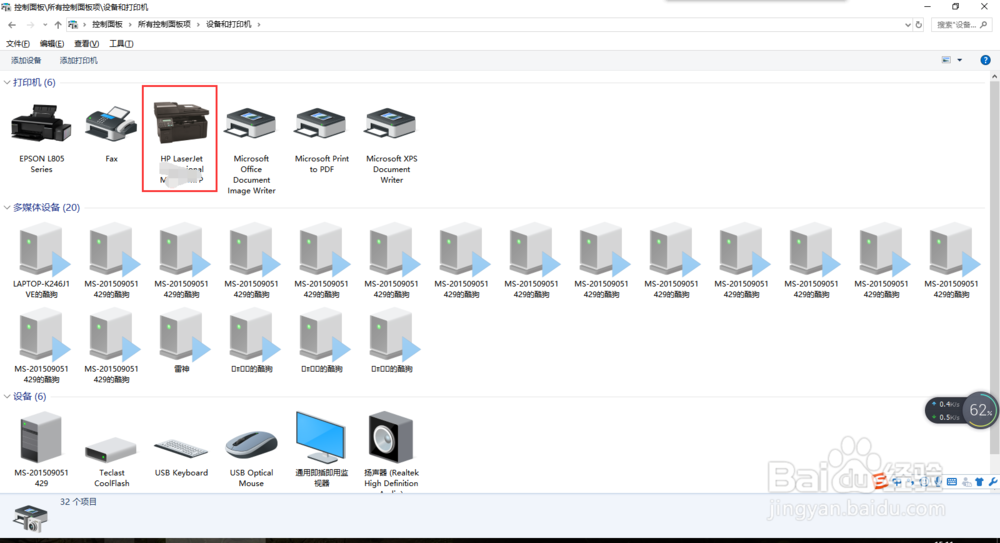Restore down the window
This screenshot has width=1000, height=543.
pyautogui.click(x=955, y=6)
